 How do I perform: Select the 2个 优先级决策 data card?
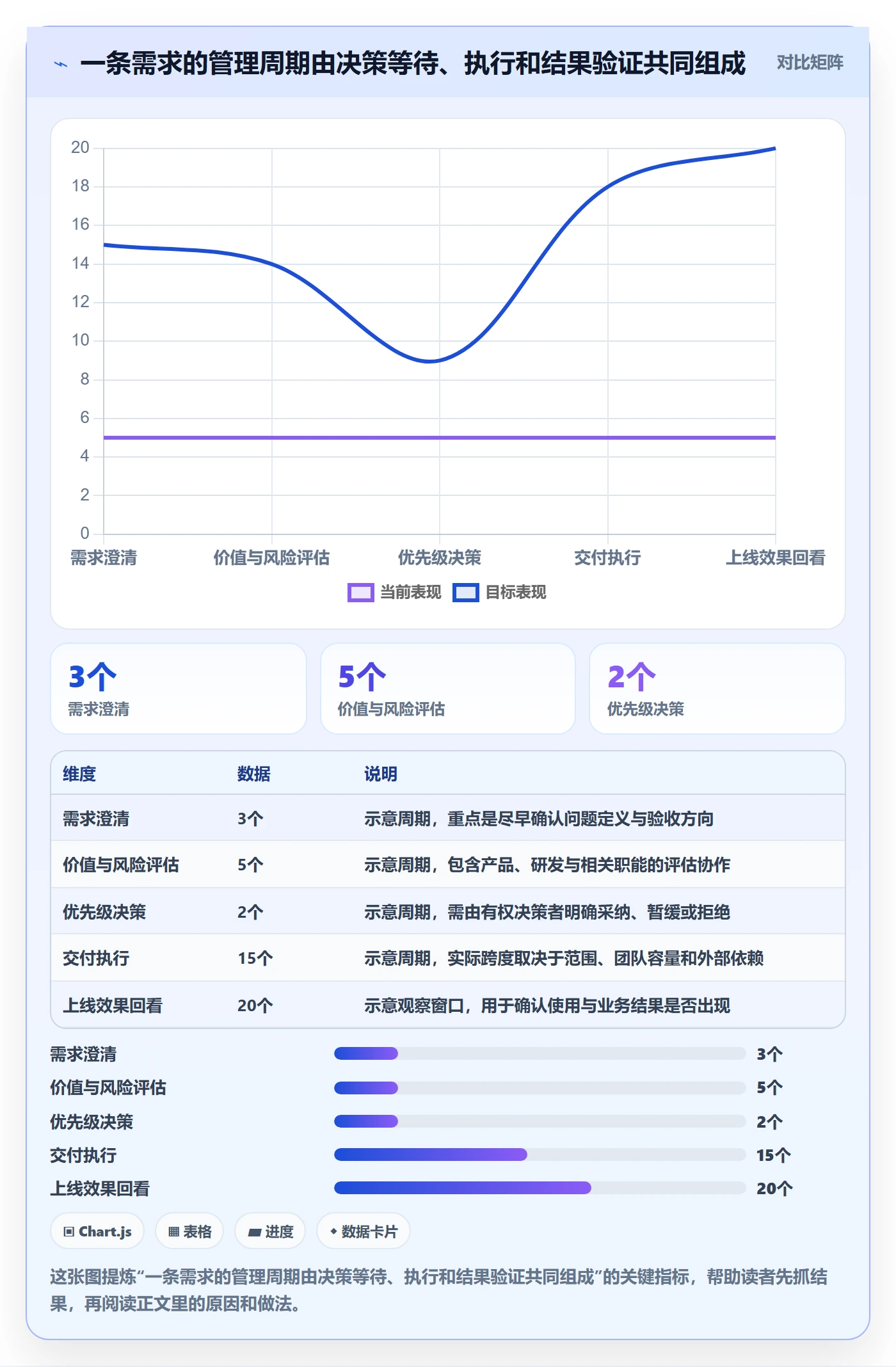click(717, 689)
